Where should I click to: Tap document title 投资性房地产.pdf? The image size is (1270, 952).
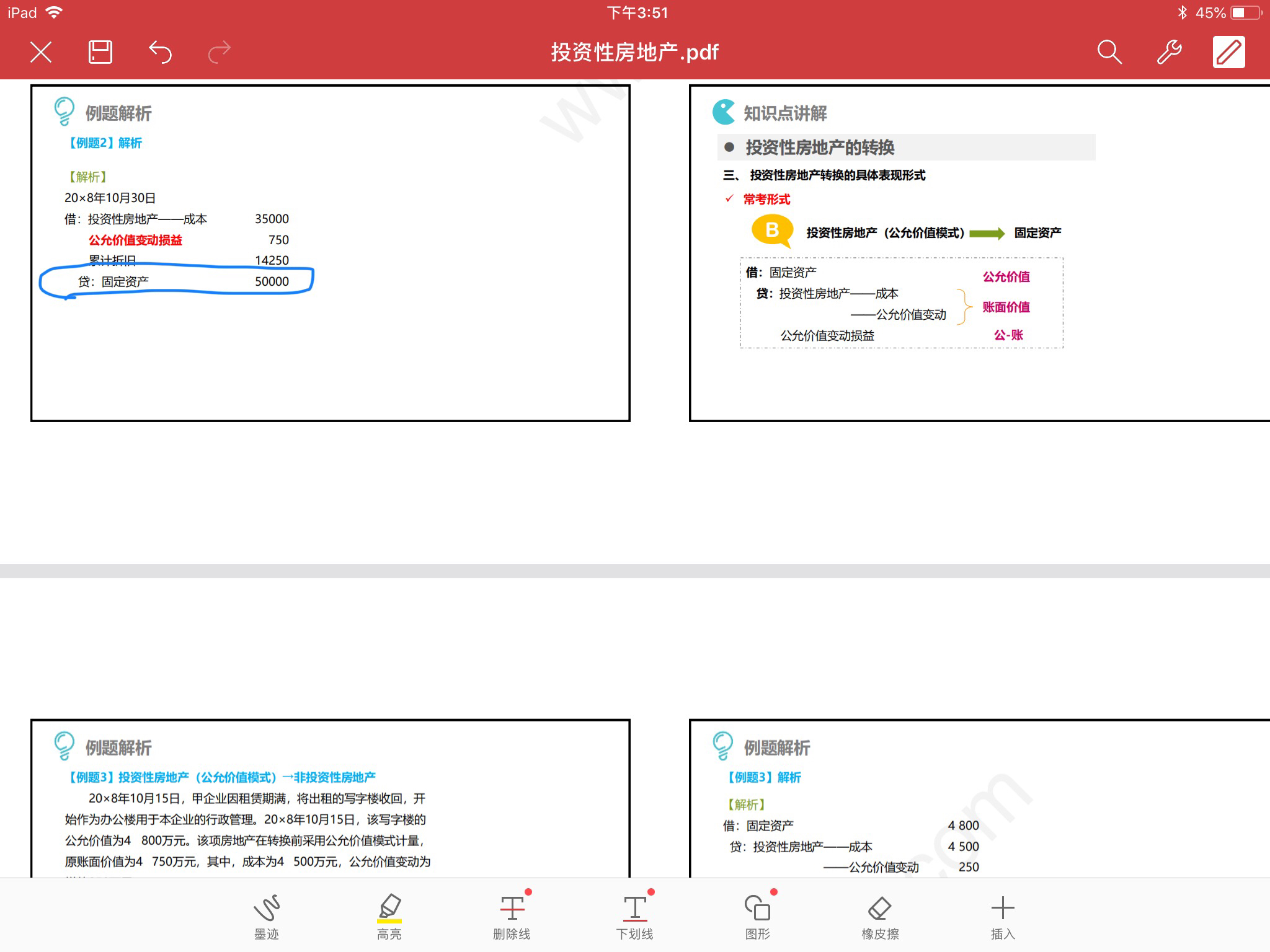(634, 52)
